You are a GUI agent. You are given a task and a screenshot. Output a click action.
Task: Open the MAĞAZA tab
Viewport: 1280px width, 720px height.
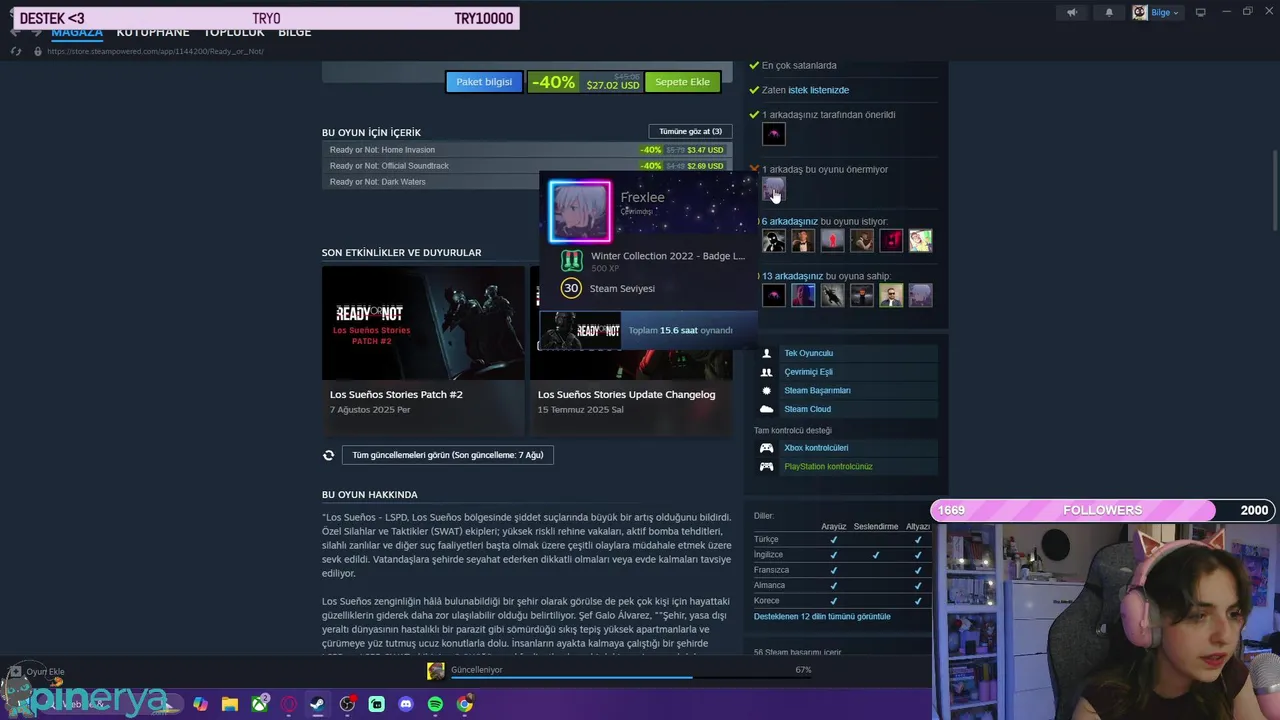click(x=77, y=33)
